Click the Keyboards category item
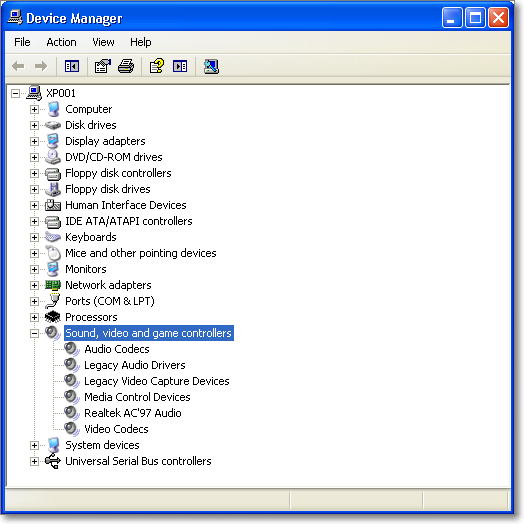524x524 pixels. 91,237
